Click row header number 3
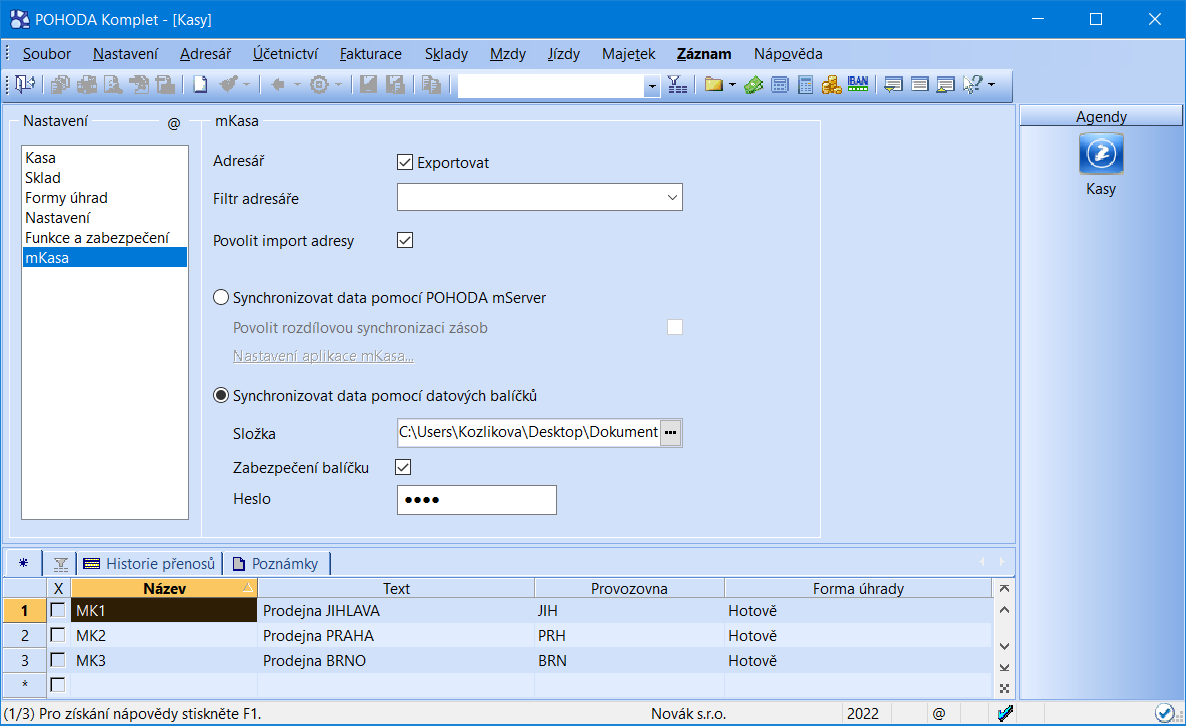This screenshot has width=1186, height=726. pos(25,660)
